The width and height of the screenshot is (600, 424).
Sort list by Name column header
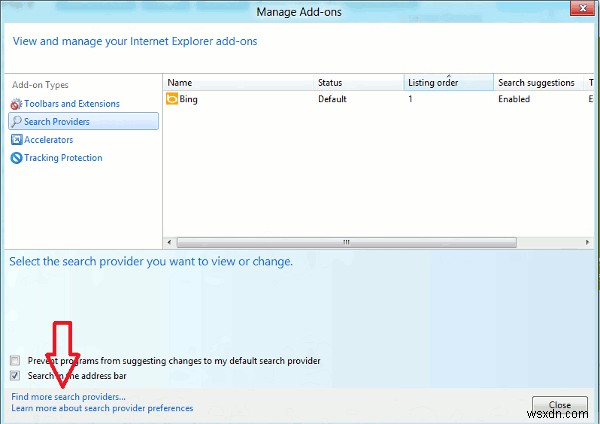(238, 83)
